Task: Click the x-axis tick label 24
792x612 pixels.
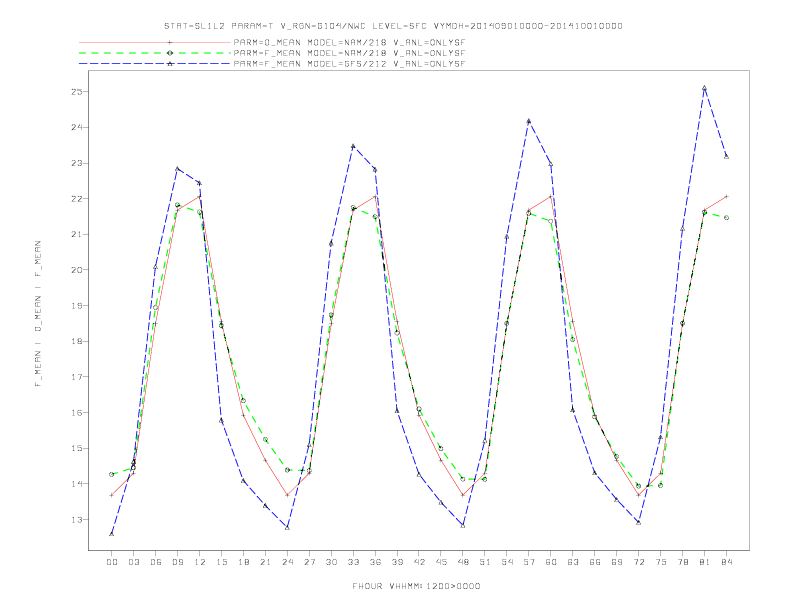Action: (x=287, y=562)
